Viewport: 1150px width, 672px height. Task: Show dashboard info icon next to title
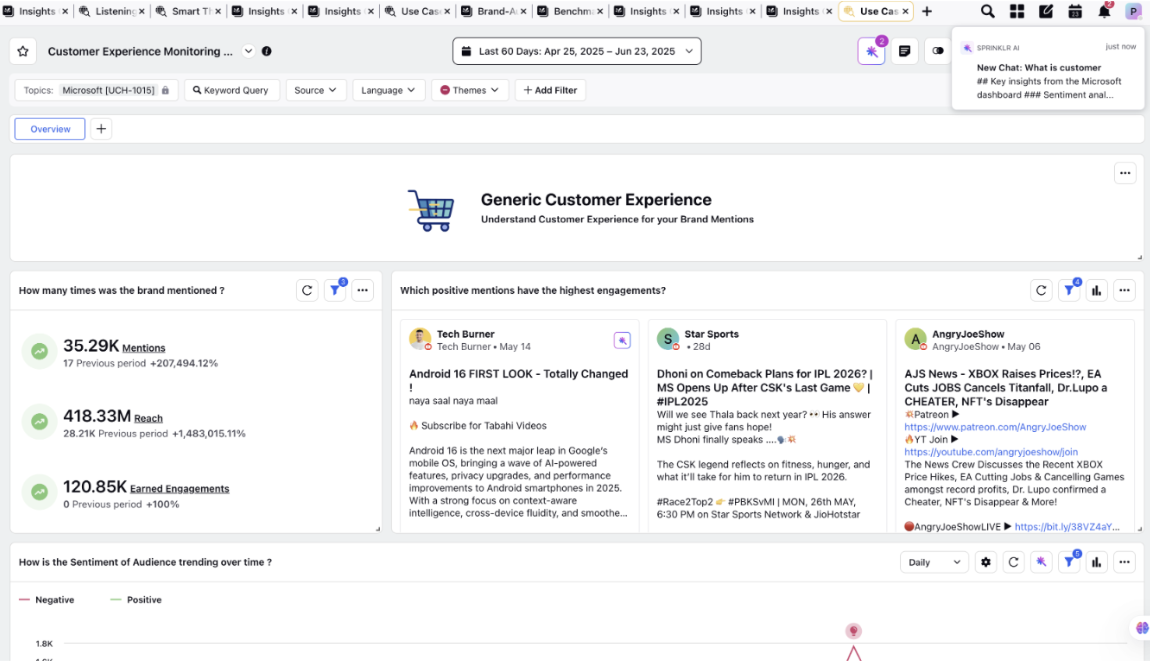point(266,51)
